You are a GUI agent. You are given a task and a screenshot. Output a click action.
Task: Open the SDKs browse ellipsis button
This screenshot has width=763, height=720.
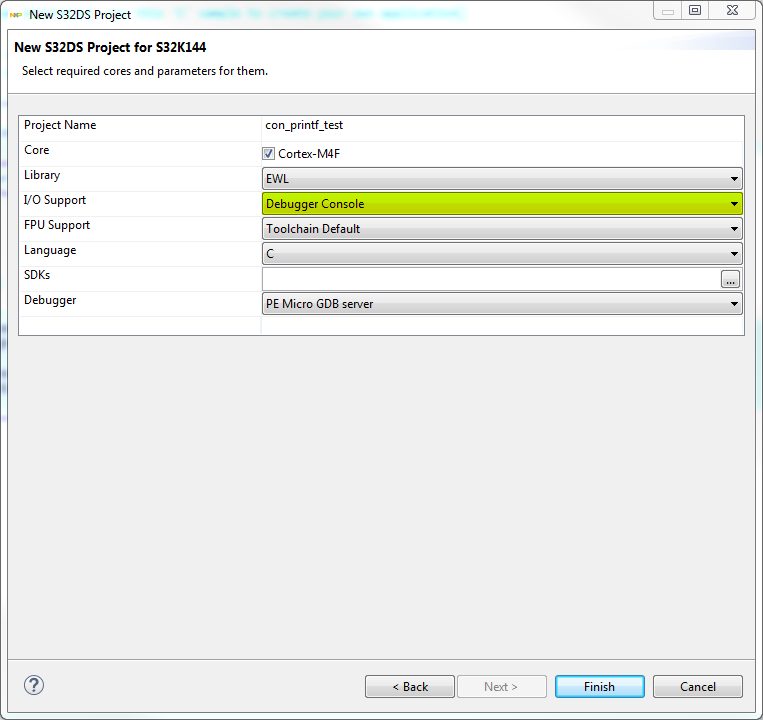(x=730, y=279)
